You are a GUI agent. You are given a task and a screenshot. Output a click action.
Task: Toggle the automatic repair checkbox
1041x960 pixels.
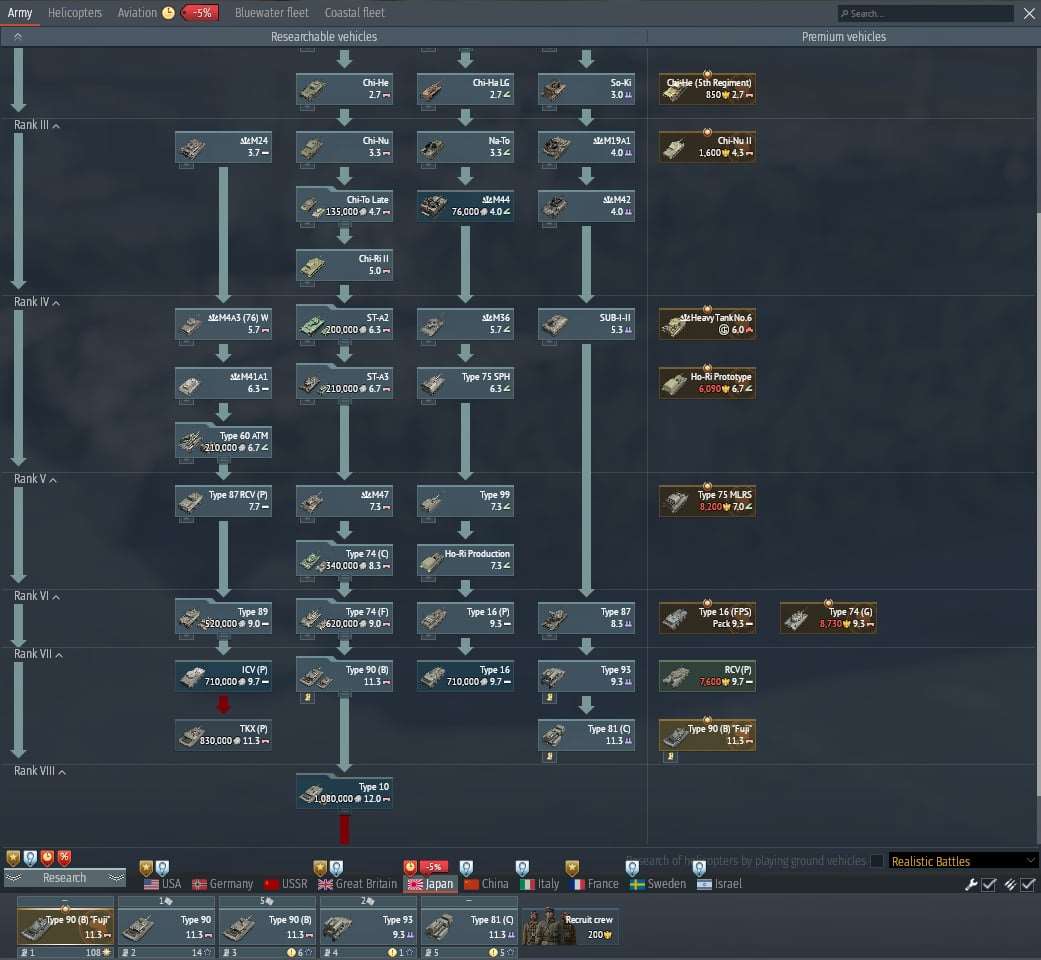click(x=989, y=884)
